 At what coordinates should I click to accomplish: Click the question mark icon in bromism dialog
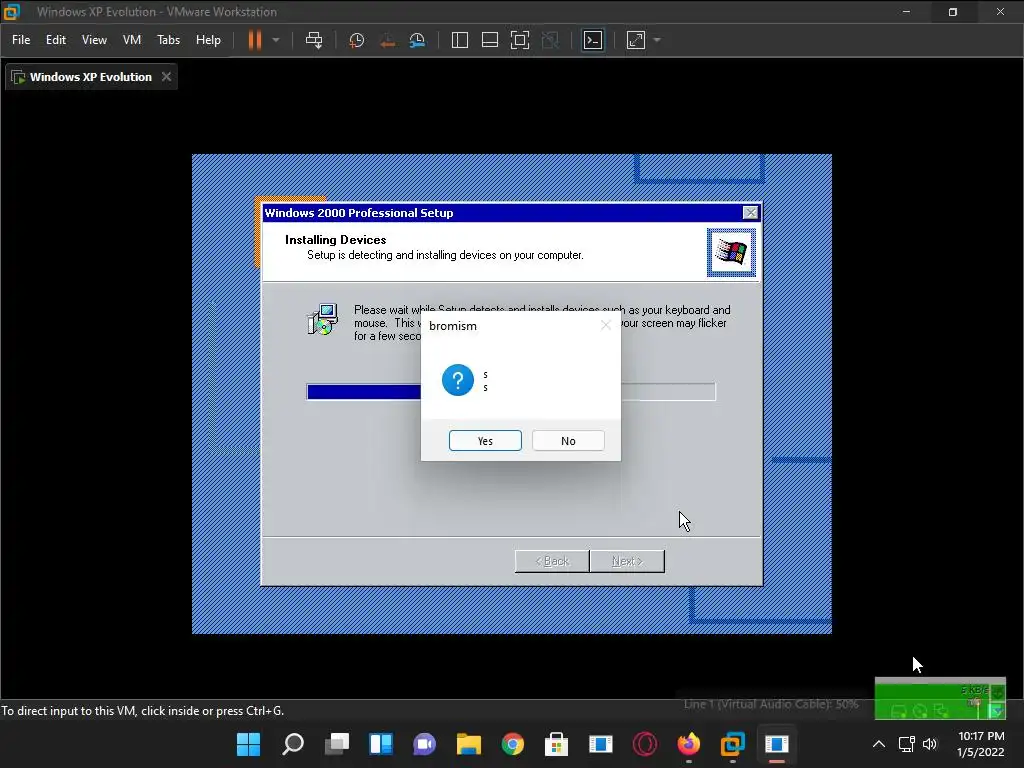point(458,380)
